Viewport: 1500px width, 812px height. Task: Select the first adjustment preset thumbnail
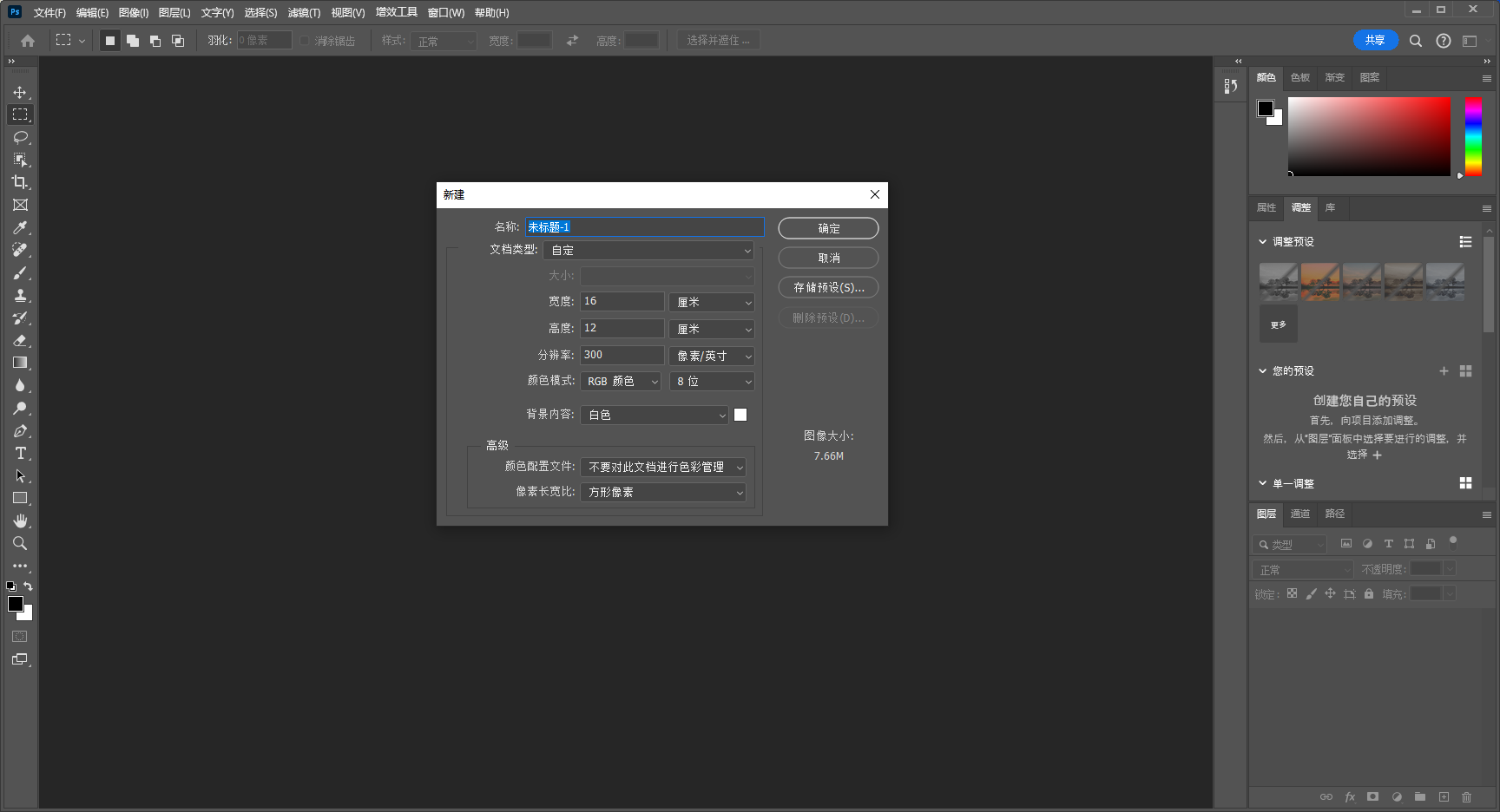click(1279, 282)
